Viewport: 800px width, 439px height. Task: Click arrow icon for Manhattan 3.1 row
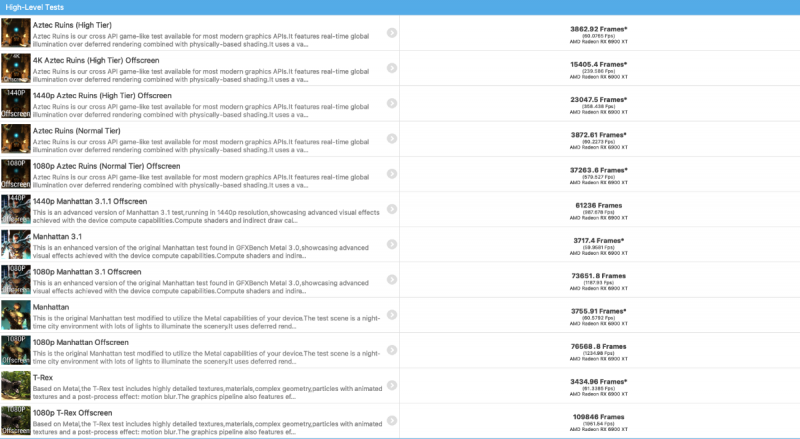(x=392, y=244)
